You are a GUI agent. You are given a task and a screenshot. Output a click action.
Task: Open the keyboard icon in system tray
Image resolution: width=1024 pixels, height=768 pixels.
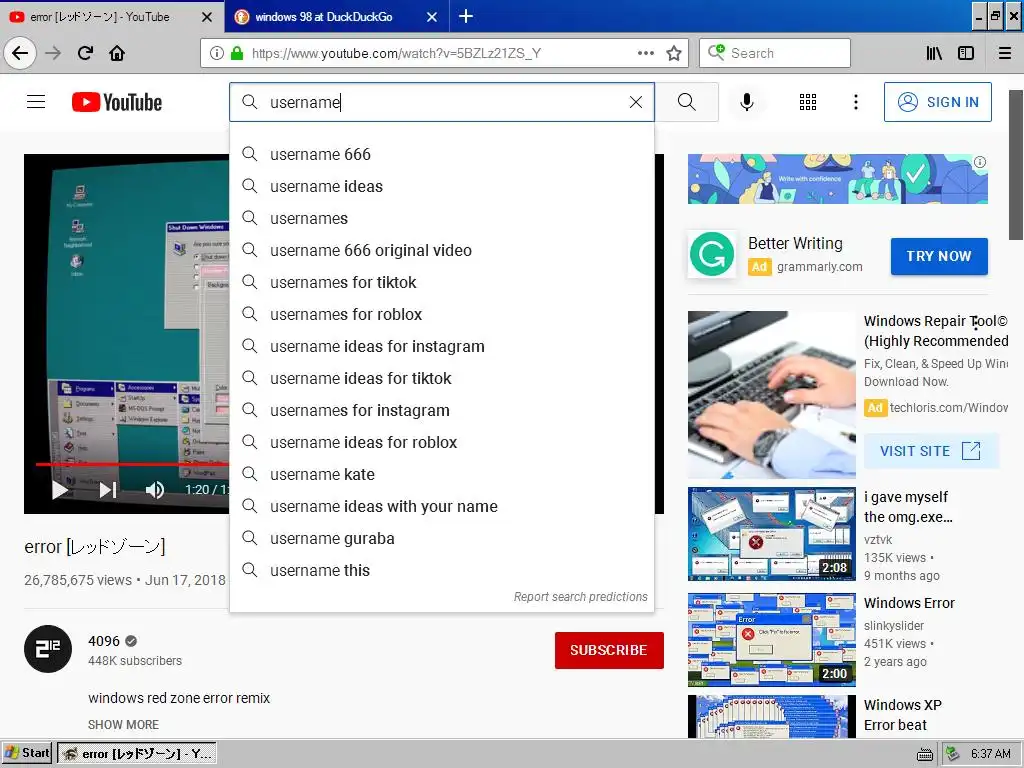coord(925,754)
